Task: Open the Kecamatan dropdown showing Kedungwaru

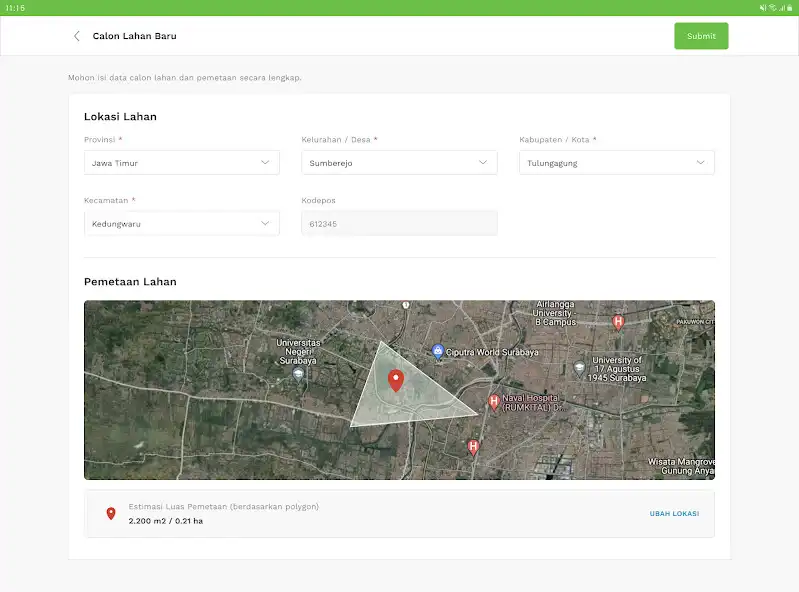Action: (181, 223)
